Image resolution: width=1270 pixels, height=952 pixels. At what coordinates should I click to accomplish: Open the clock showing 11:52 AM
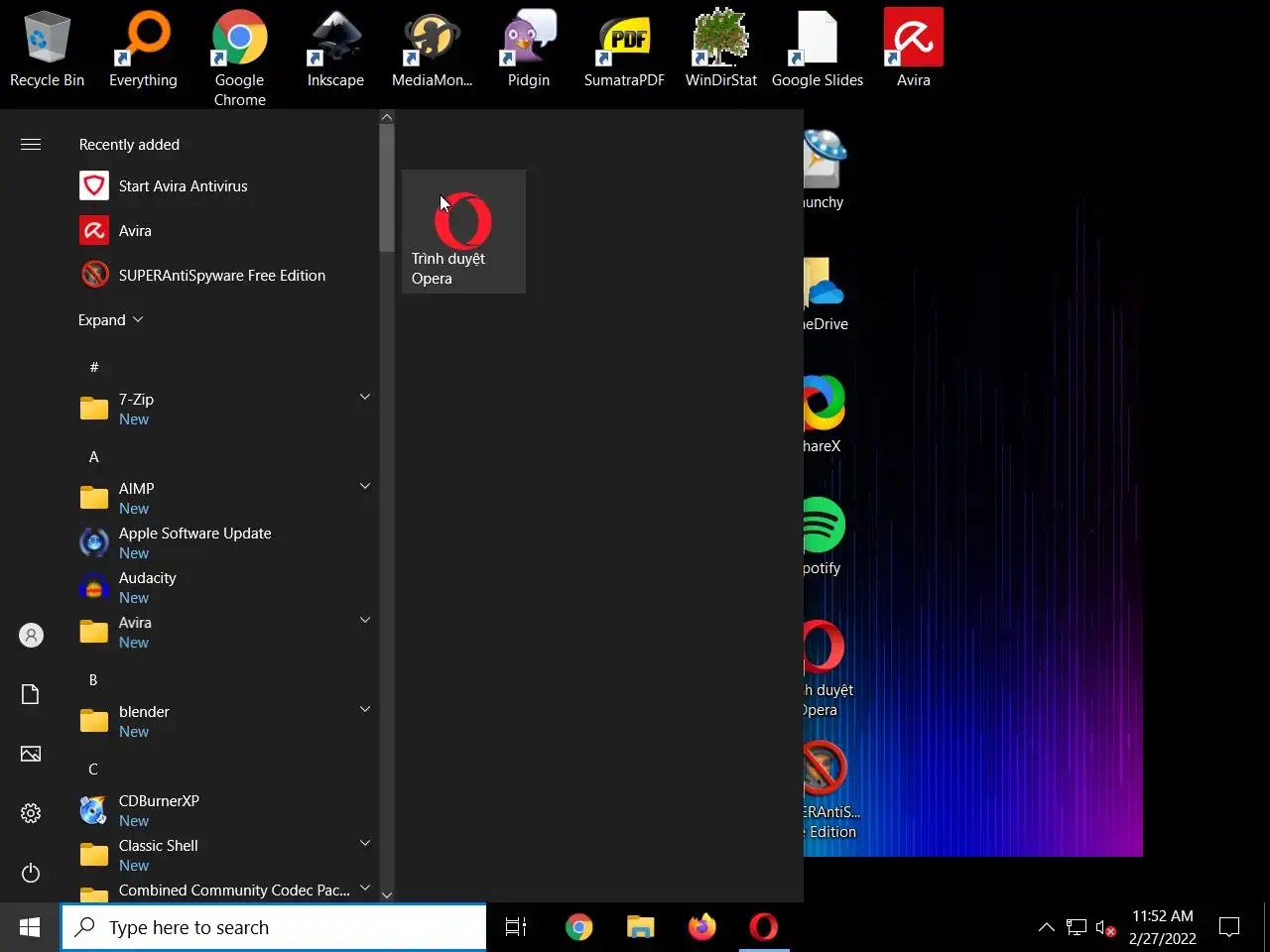pyautogui.click(x=1163, y=927)
